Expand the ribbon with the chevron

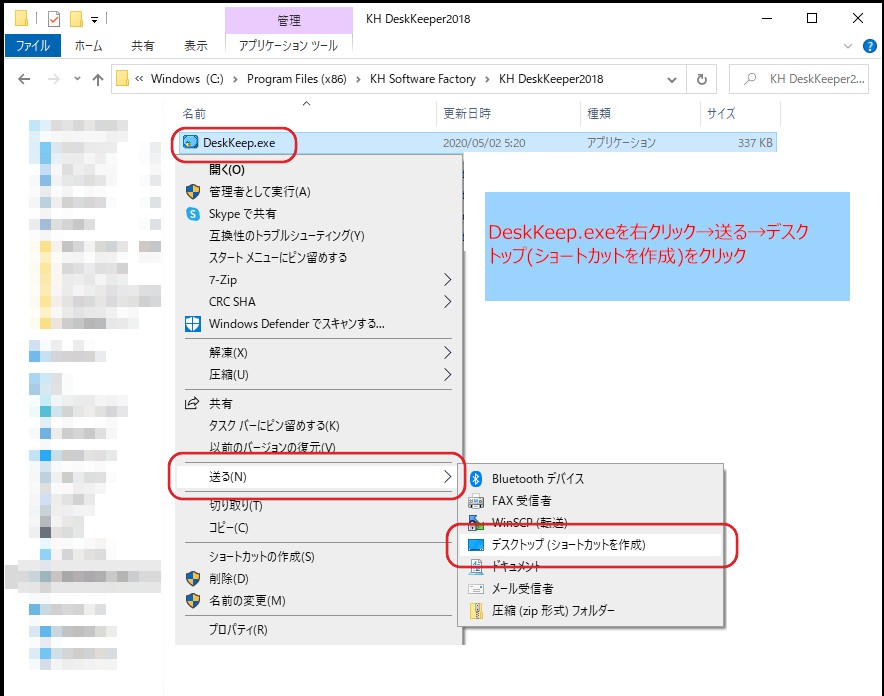(847, 46)
